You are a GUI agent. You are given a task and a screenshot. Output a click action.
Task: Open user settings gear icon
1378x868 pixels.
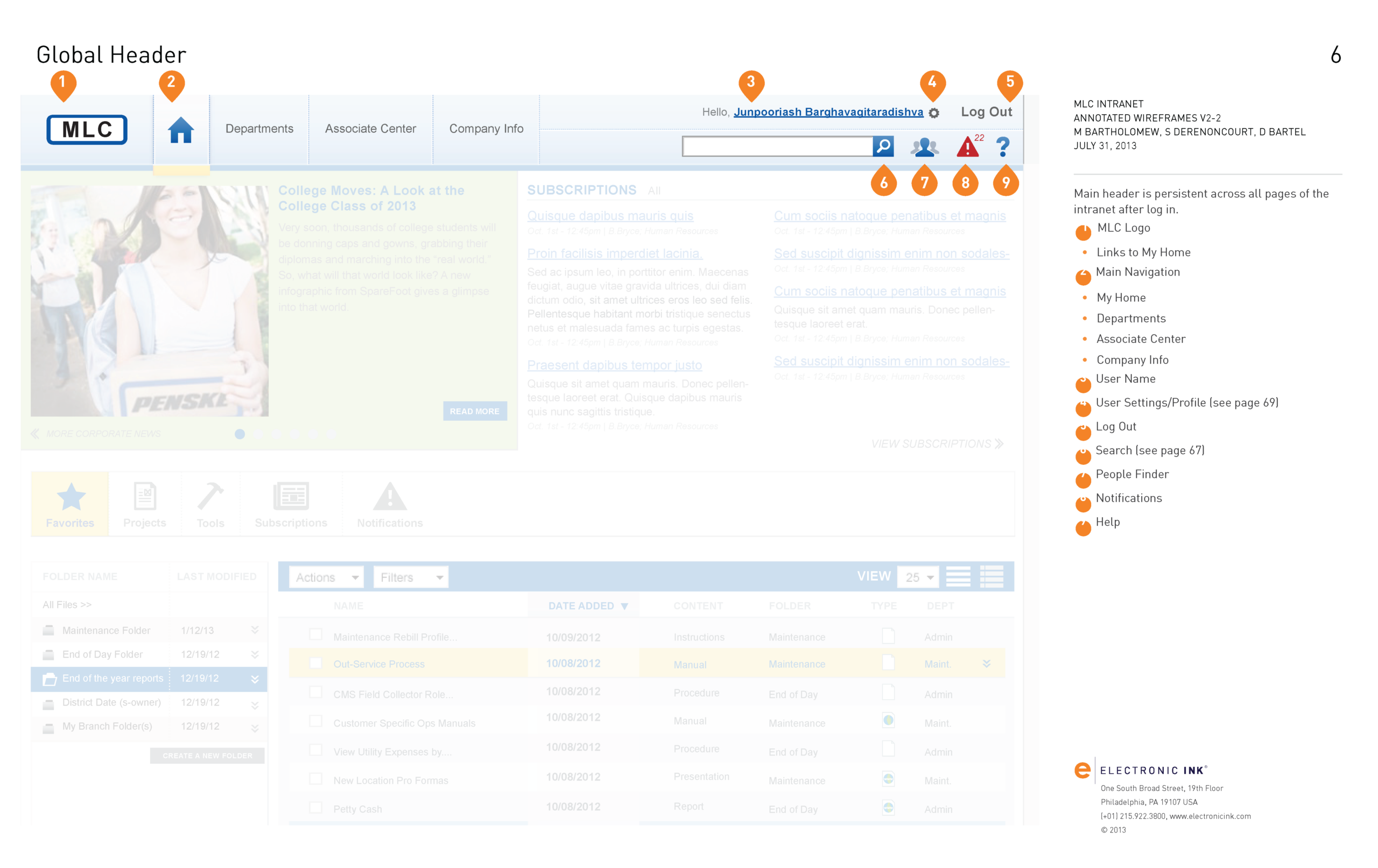coord(933,114)
